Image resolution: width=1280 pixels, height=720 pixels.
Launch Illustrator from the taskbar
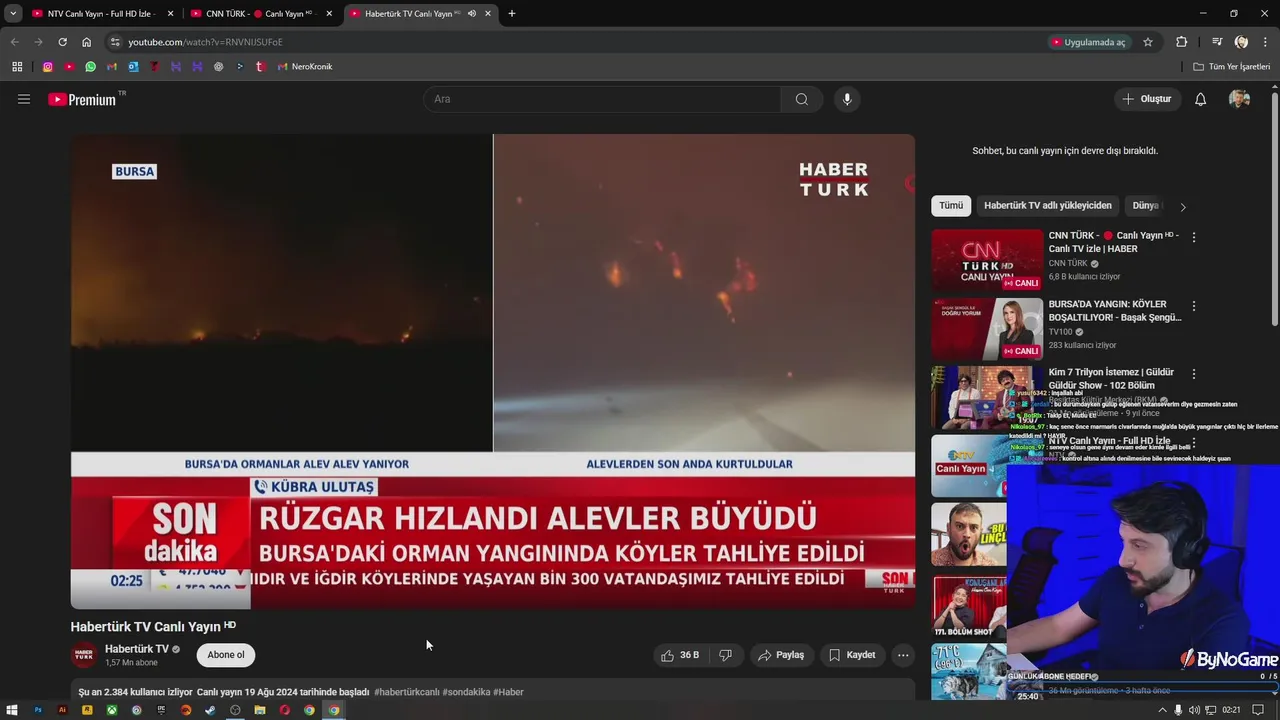click(x=62, y=710)
